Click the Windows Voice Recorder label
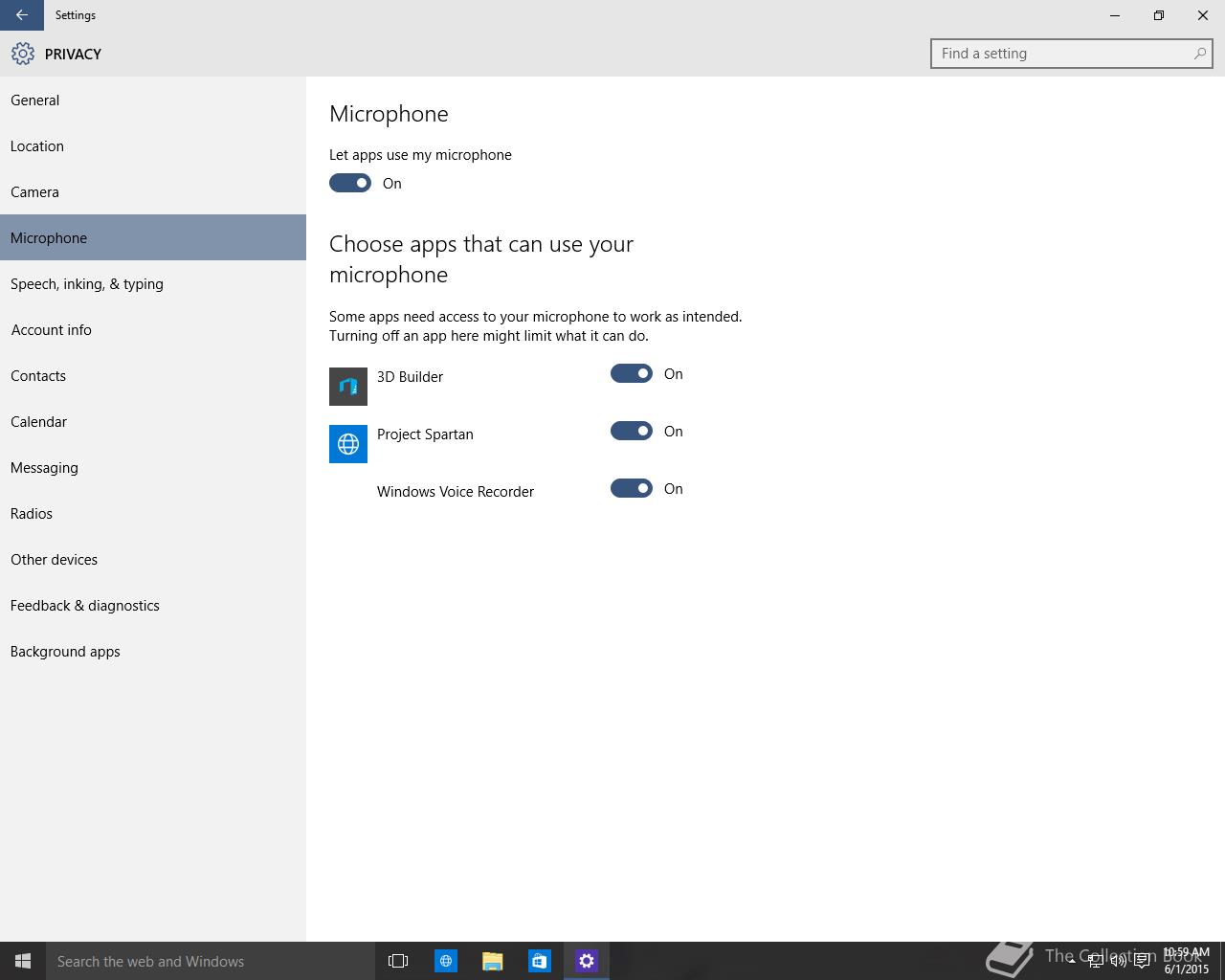Screen dimensions: 1225x980 point(456,491)
